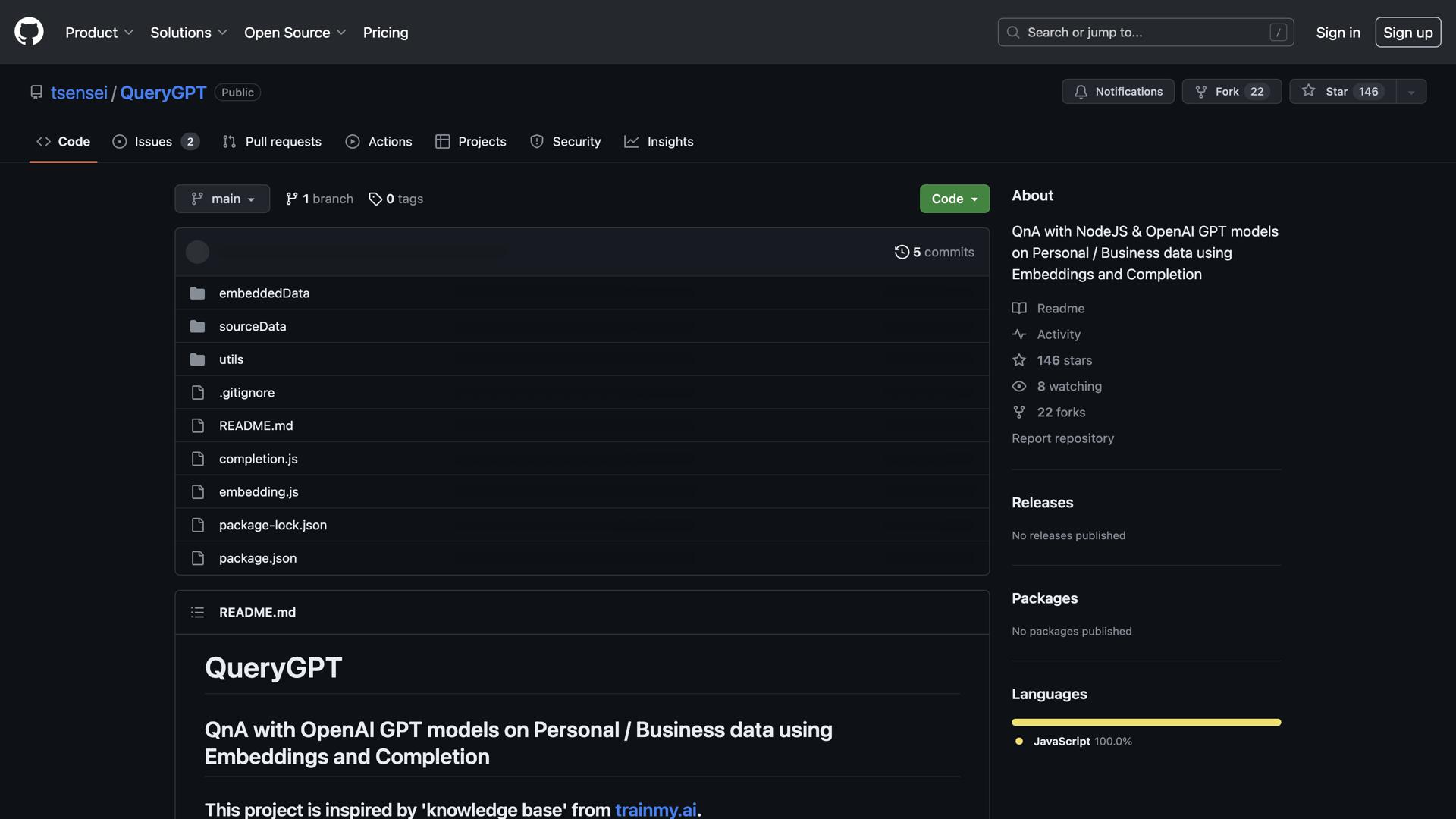Click the README outline list icon
Viewport: 1456px width, 819px height.
(x=197, y=612)
